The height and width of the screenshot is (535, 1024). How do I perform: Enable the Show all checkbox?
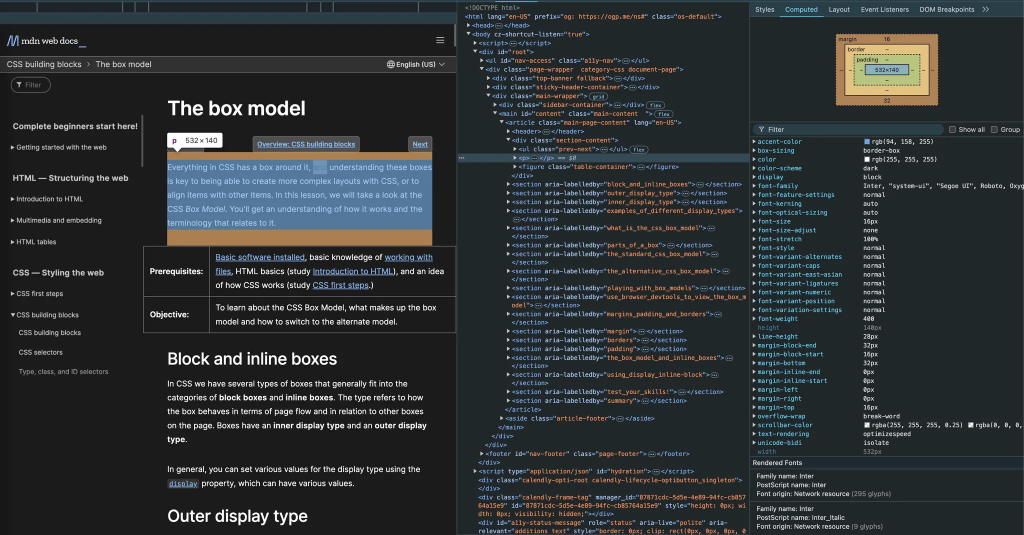coord(953,129)
